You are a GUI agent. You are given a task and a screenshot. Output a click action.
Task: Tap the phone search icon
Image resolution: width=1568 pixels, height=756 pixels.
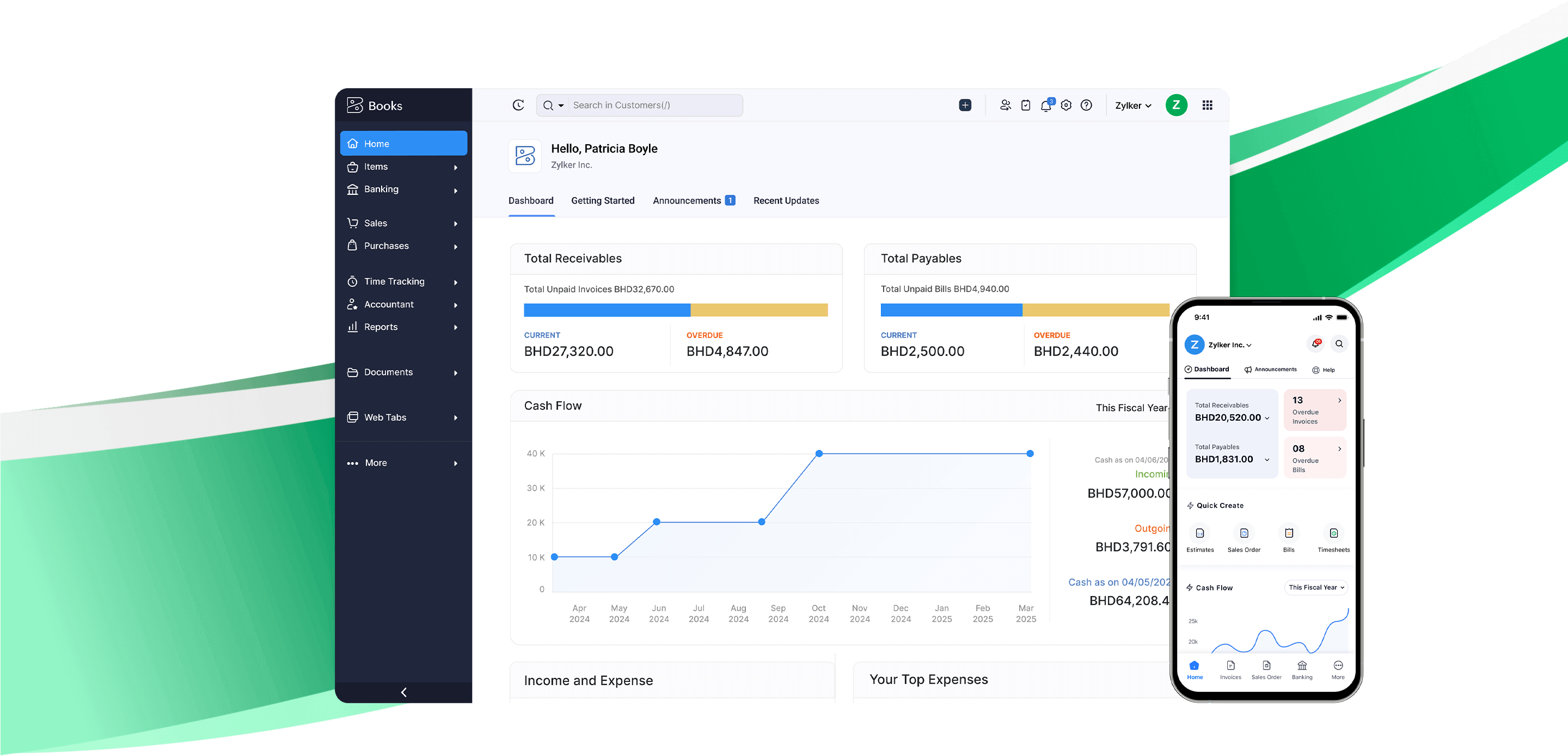(x=1339, y=344)
